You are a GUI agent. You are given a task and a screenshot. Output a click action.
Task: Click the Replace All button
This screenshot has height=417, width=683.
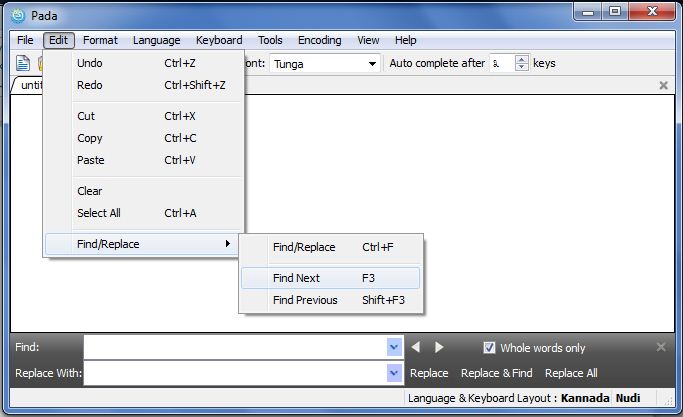point(571,373)
